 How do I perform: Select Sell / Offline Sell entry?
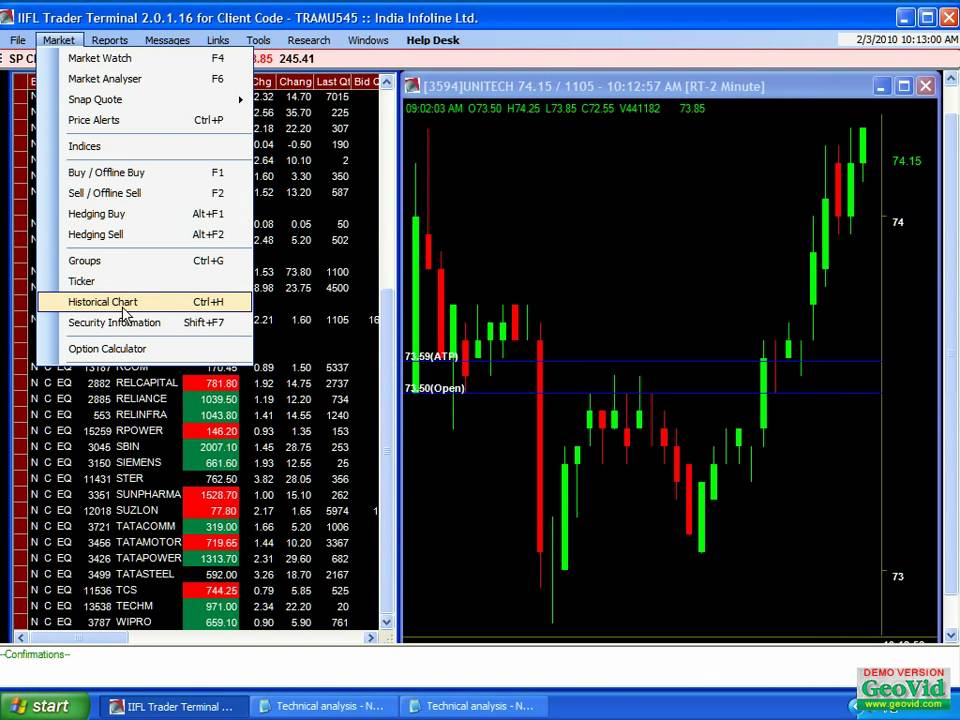pyautogui.click(x=145, y=193)
